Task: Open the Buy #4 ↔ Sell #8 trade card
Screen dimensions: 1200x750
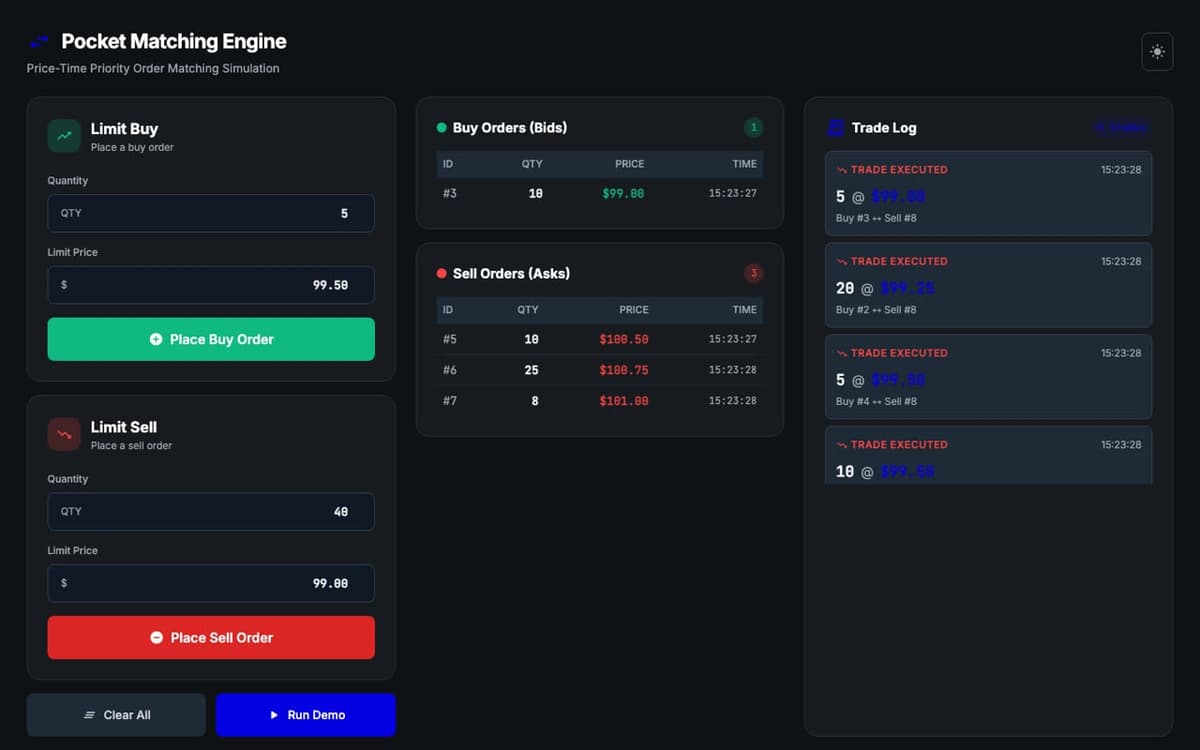Action: click(988, 377)
